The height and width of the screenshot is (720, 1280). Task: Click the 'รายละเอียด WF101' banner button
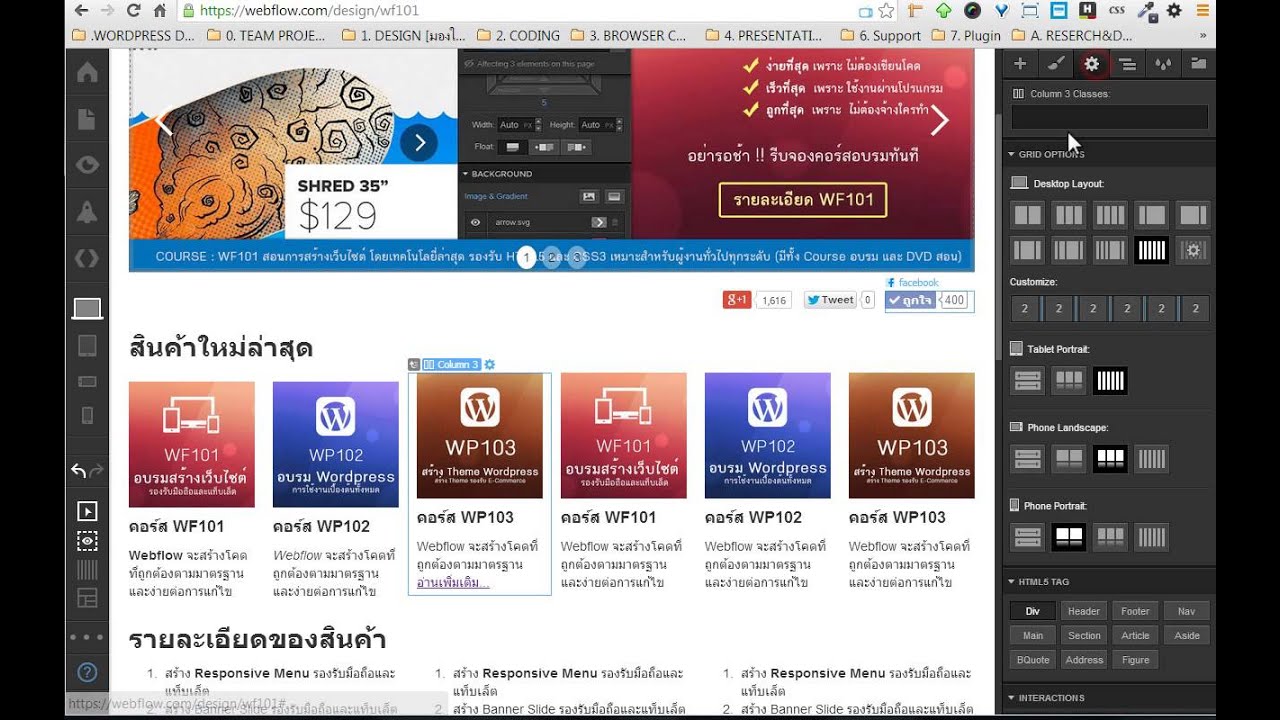coord(803,199)
